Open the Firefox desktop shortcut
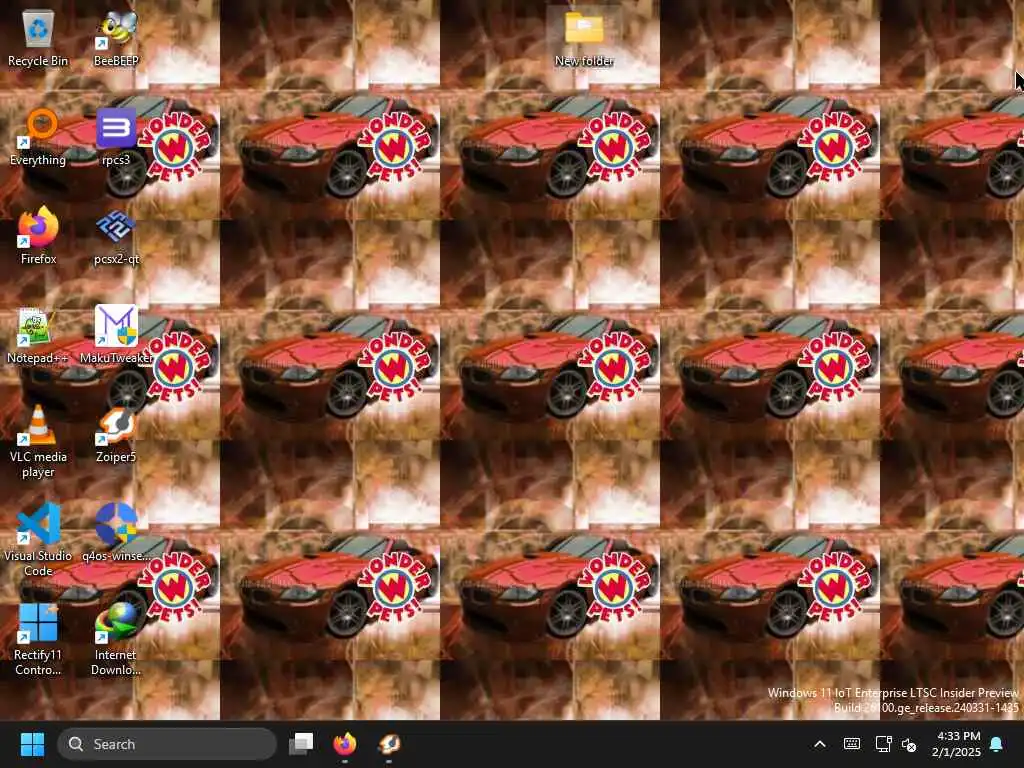 [x=38, y=236]
